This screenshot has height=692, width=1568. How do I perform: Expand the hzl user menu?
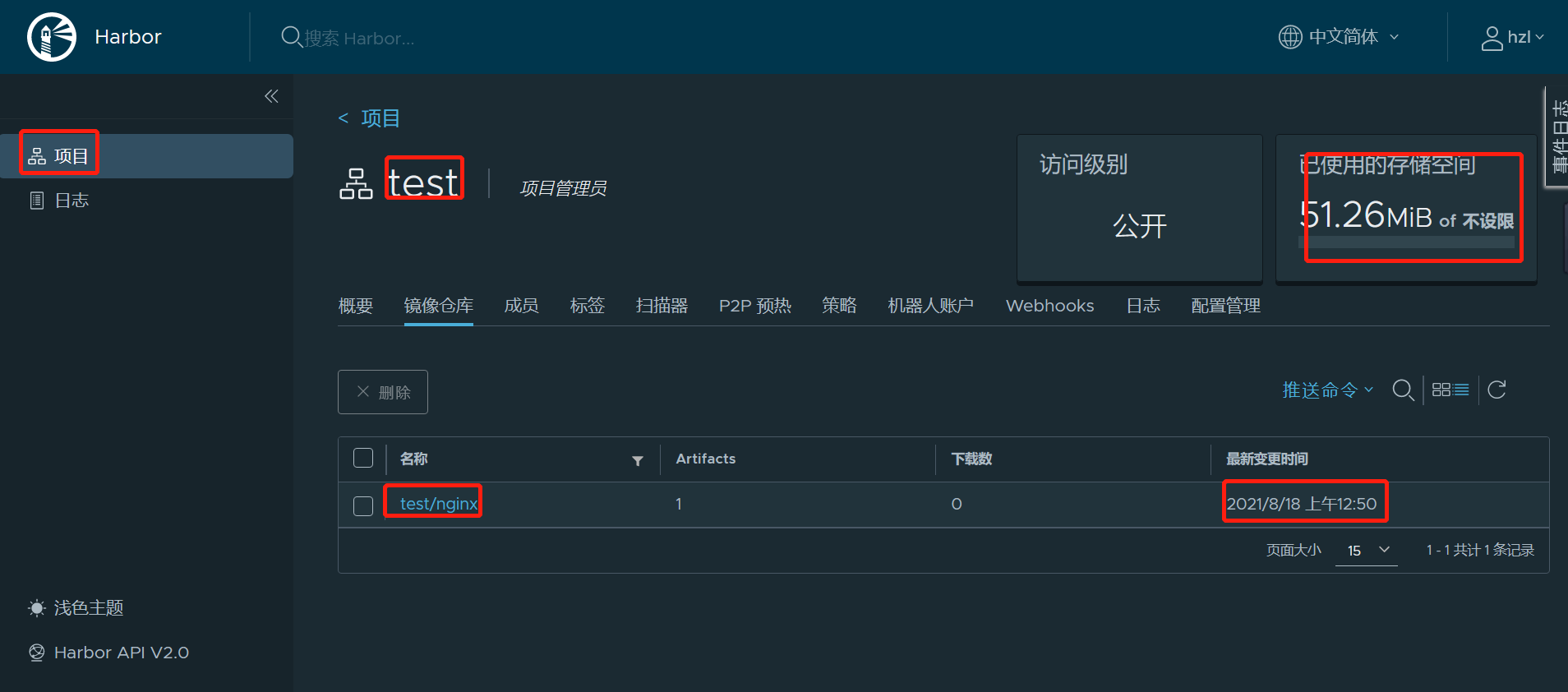[x=1513, y=37]
